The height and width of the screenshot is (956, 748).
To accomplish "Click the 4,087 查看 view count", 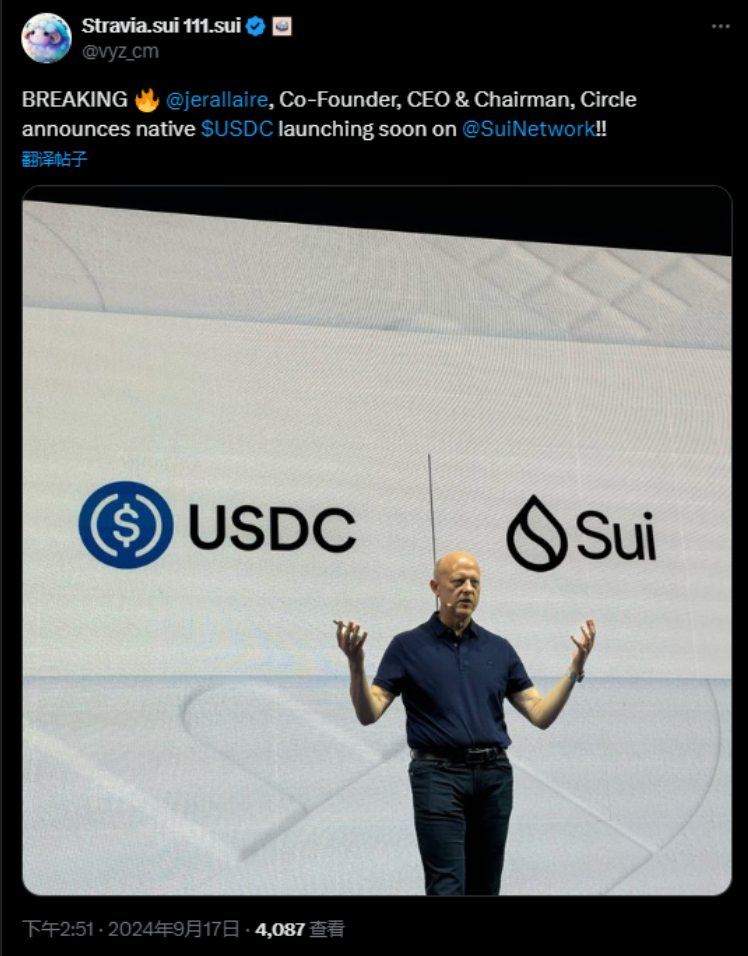I will click(300, 929).
